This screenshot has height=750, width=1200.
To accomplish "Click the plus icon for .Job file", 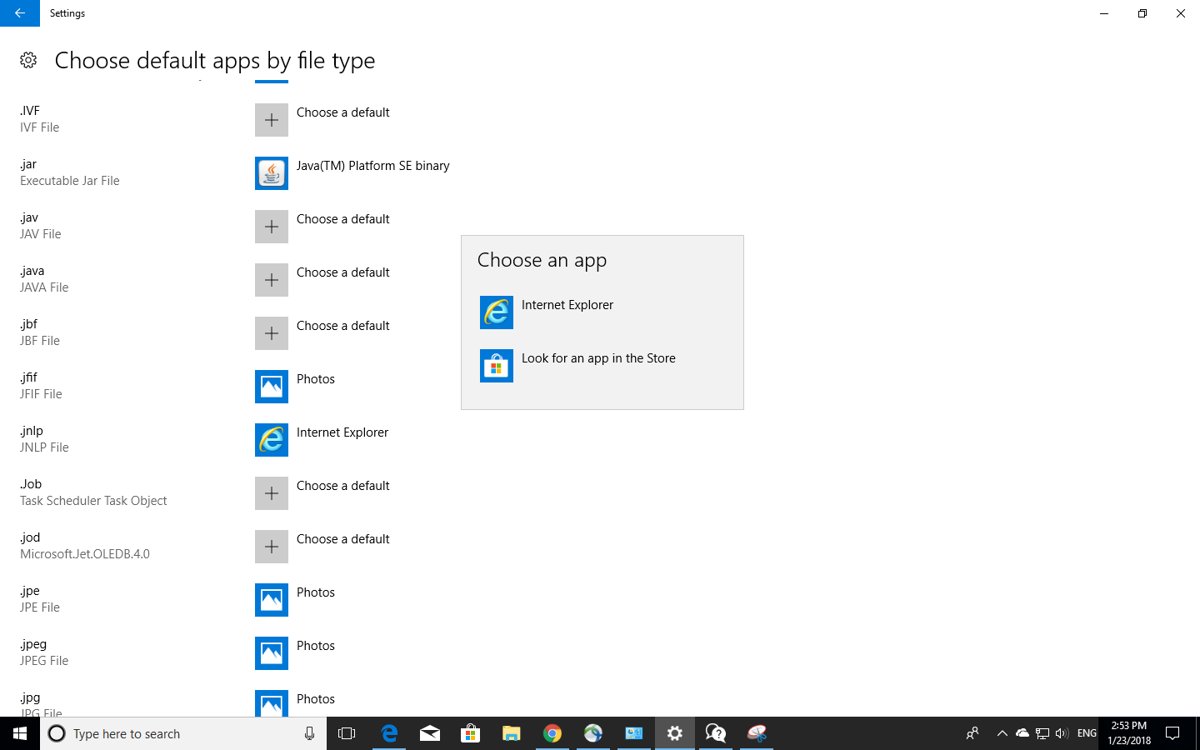I will click(271, 493).
